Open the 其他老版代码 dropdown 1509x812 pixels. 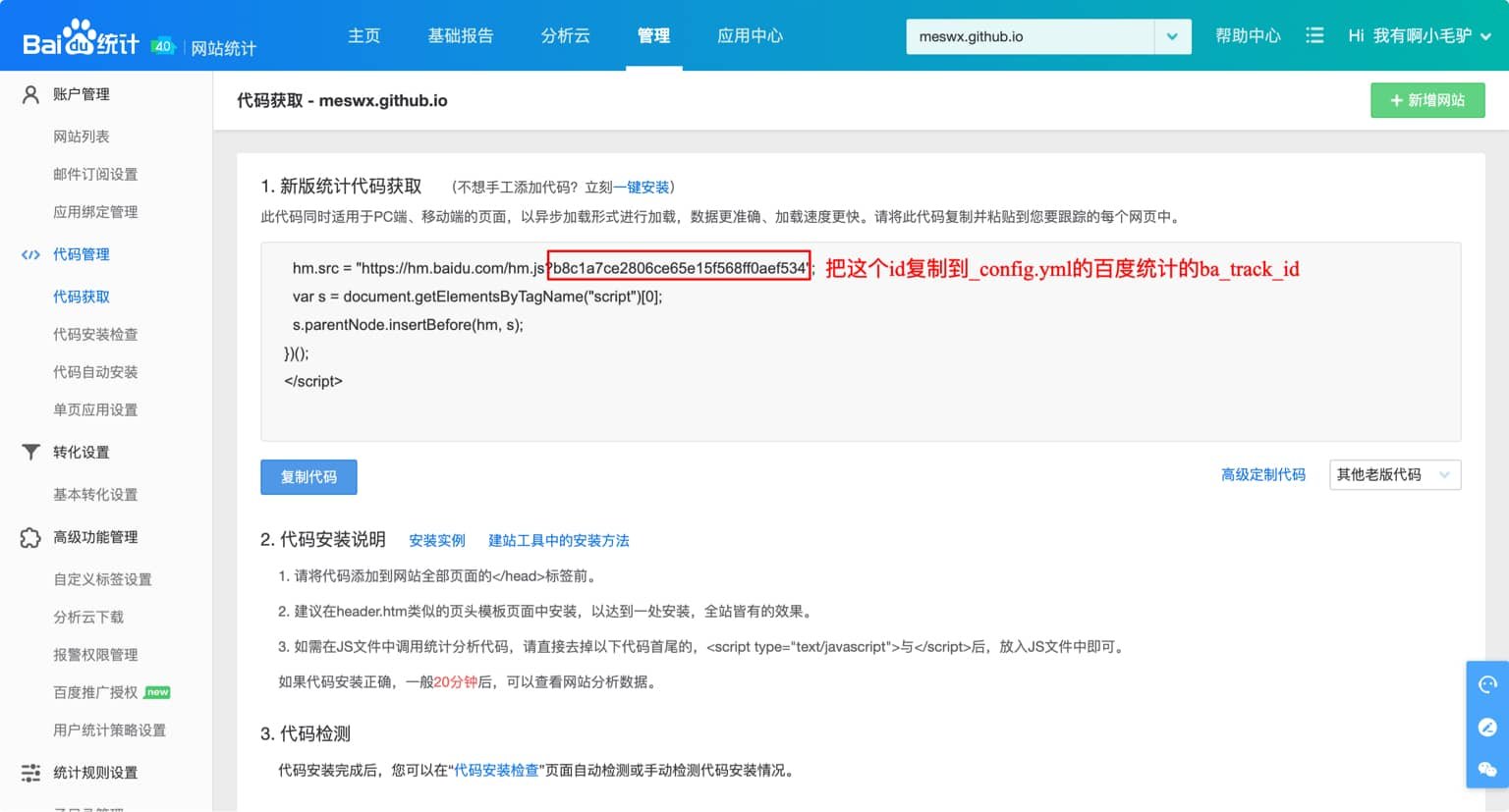(x=1394, y=475)
